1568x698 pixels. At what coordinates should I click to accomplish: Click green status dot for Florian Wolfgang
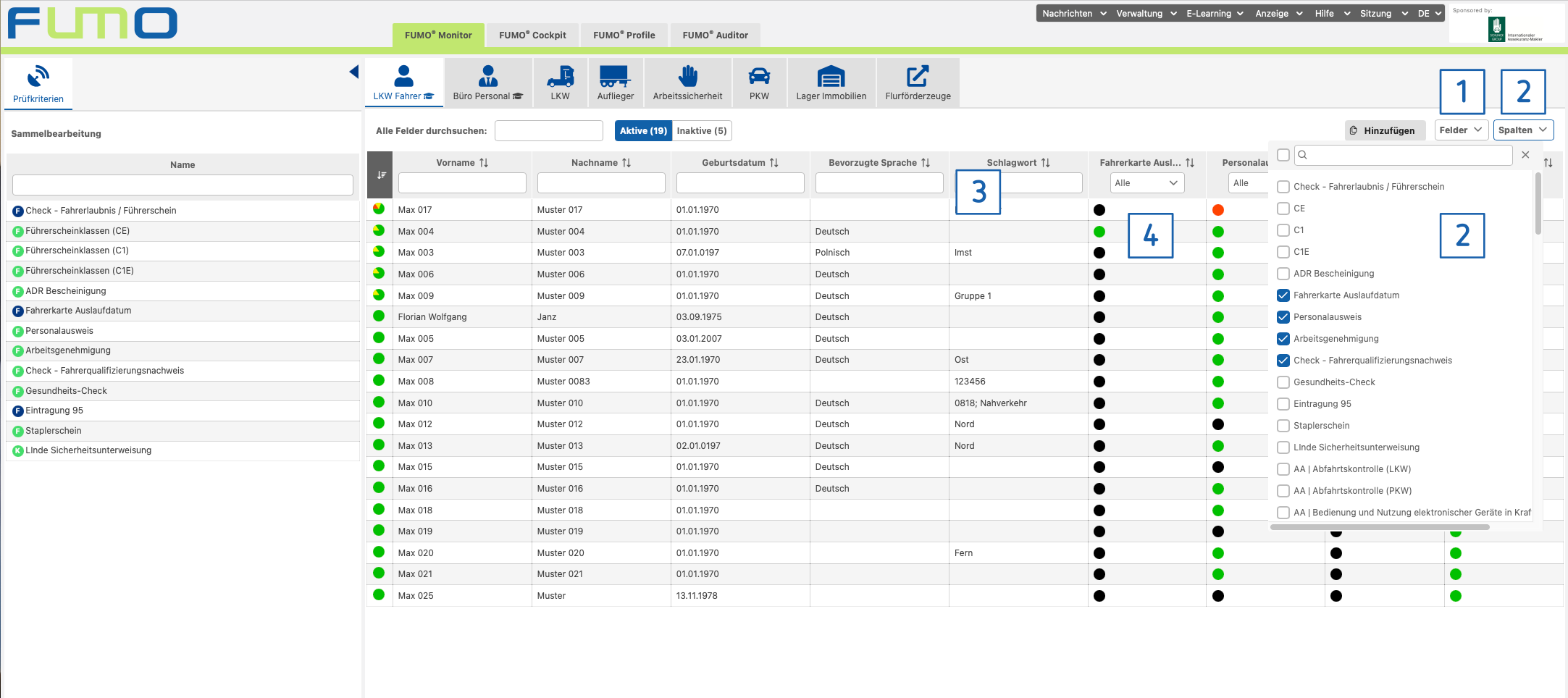point(379,316)
